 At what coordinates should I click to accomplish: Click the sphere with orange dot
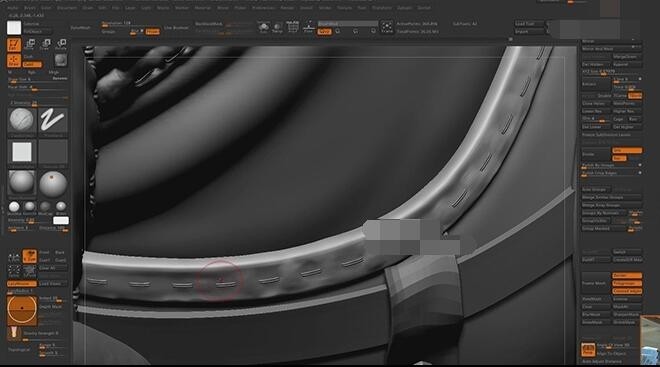53,183
